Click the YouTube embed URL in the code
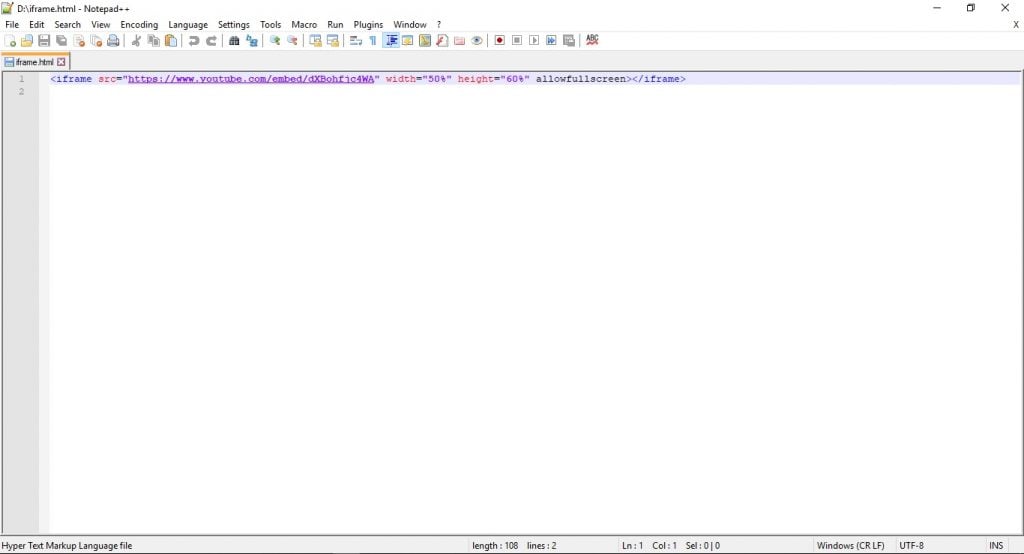The width and height of the screenshot is (1024, 554). (251, 79)
